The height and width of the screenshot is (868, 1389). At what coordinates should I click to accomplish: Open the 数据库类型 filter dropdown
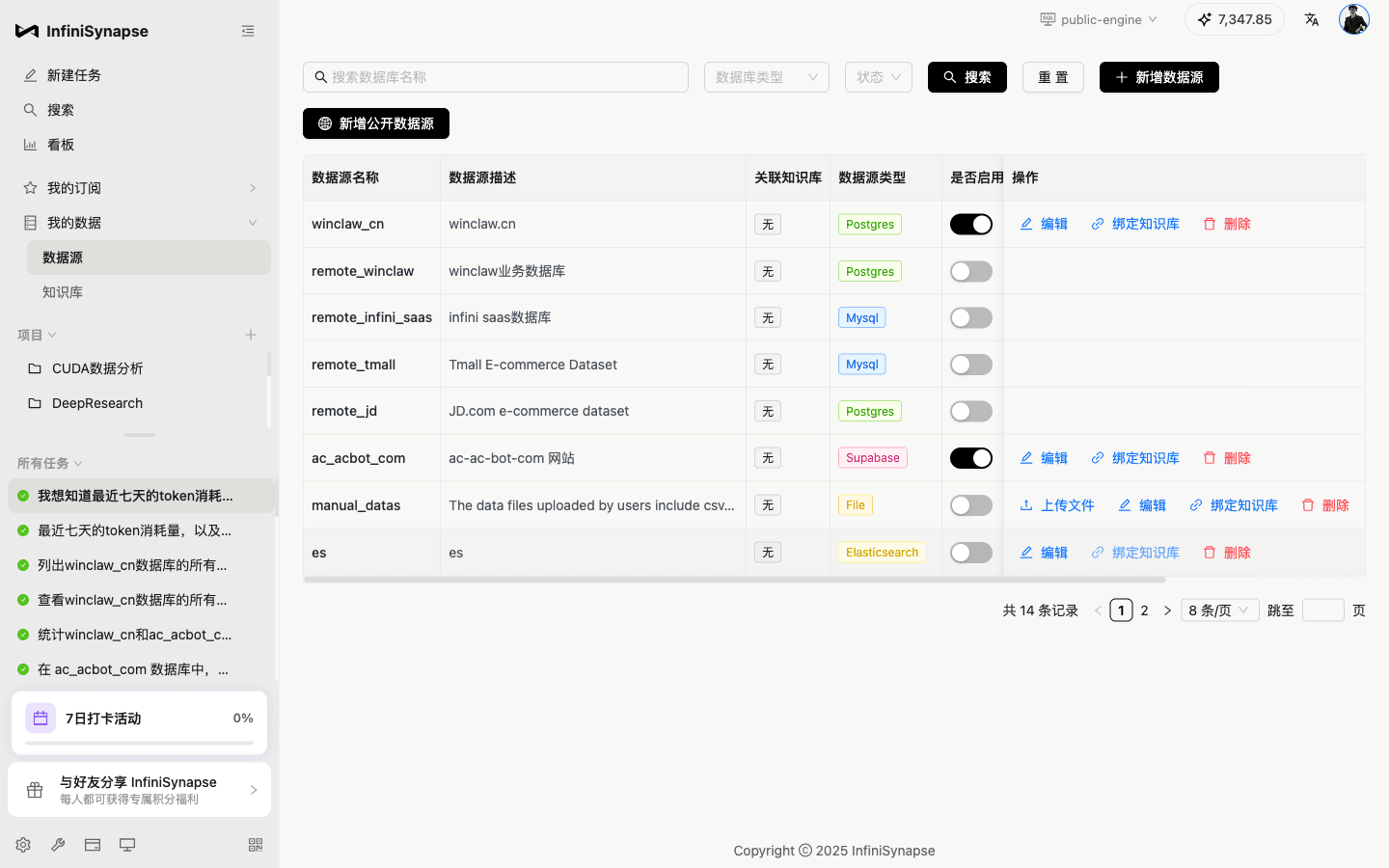tap(766, 76)
